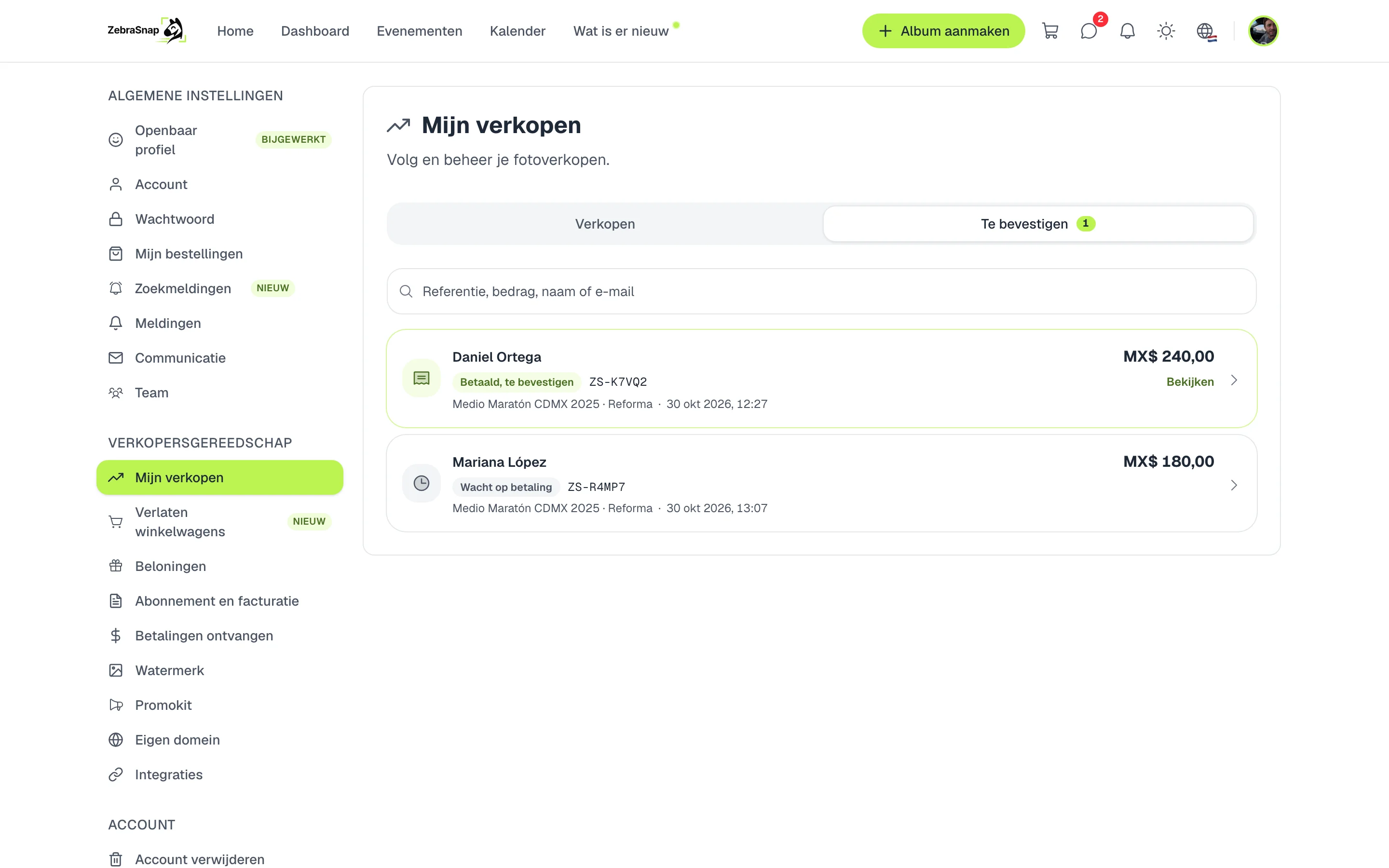Open Communicatie envelope settings

click(220, 358)
